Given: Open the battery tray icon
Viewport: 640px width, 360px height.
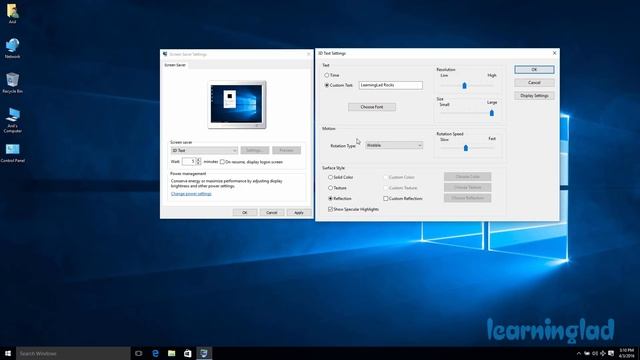Looking at the screenshot, I should click(x=587, y=353).
